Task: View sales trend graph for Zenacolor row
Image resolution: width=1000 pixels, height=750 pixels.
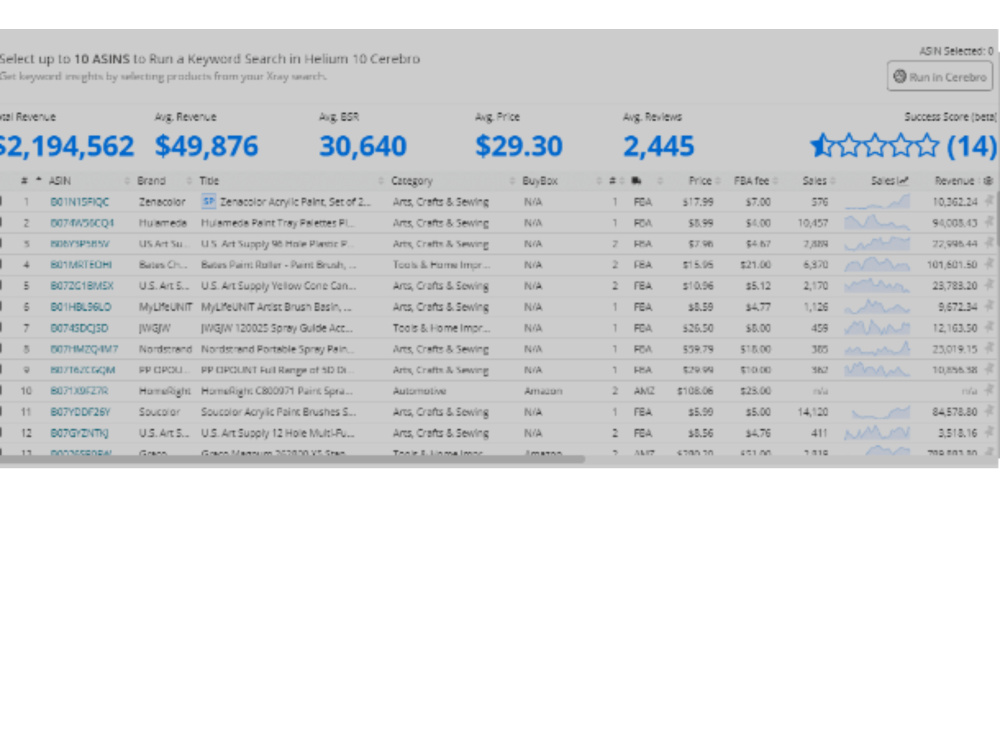Action: (x=877, y=202)
